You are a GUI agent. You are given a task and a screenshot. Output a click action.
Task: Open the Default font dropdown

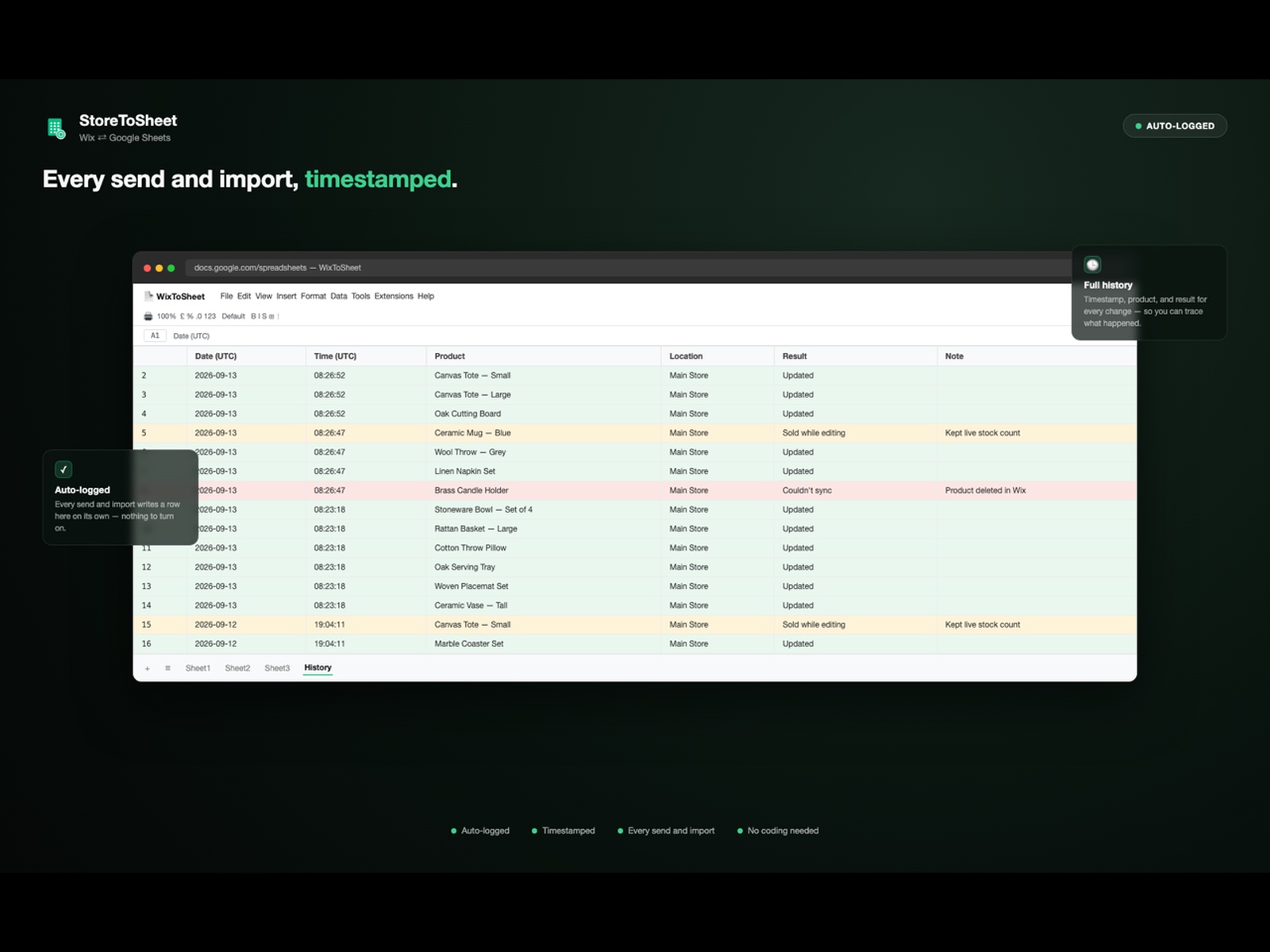pyautogui.click(x=233, y=317)
